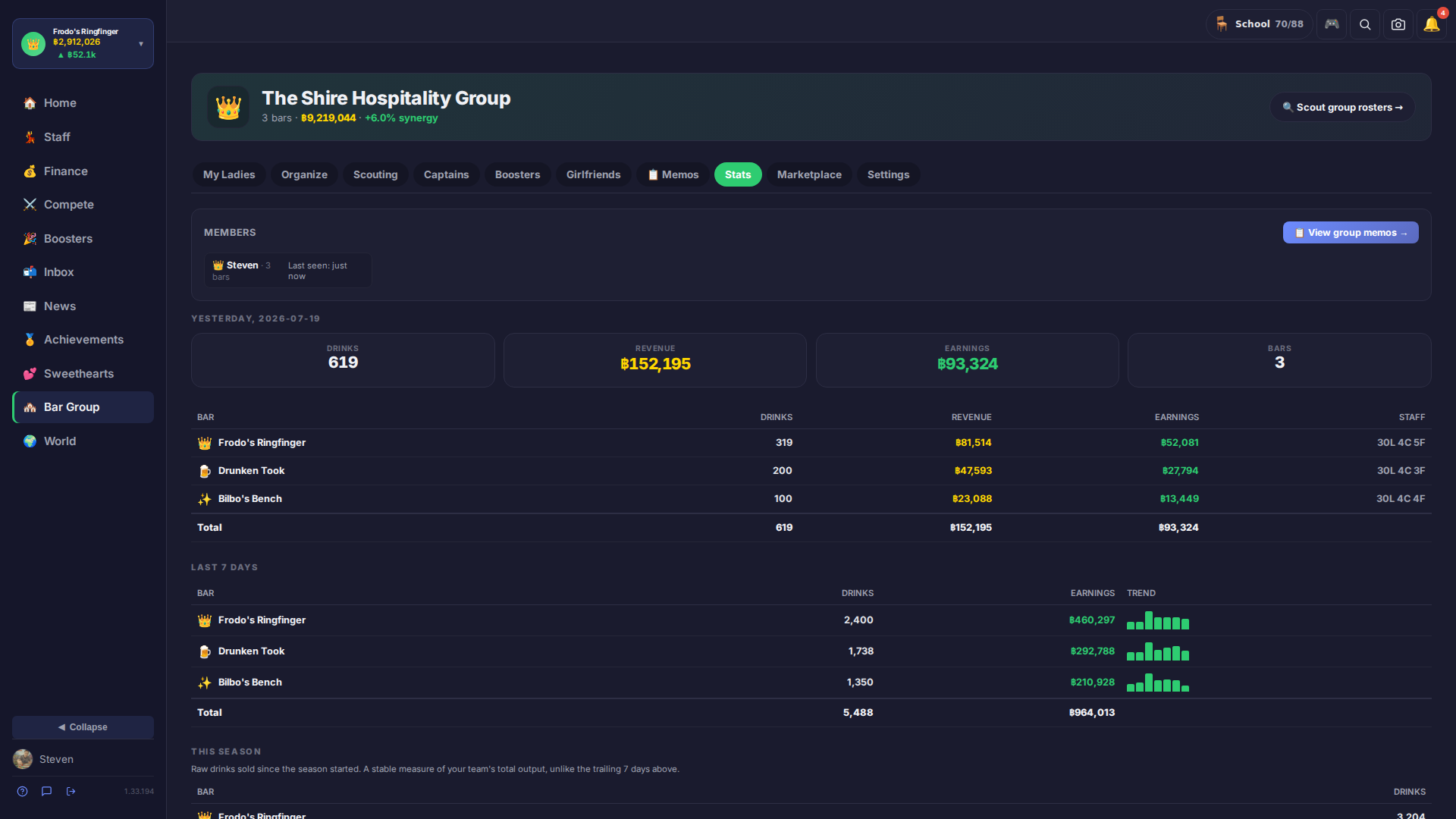Screen dimensions: 1456x819
Task: Click Frodo's Ringfinger revenue ฿81,514
Action: [973, 443]
